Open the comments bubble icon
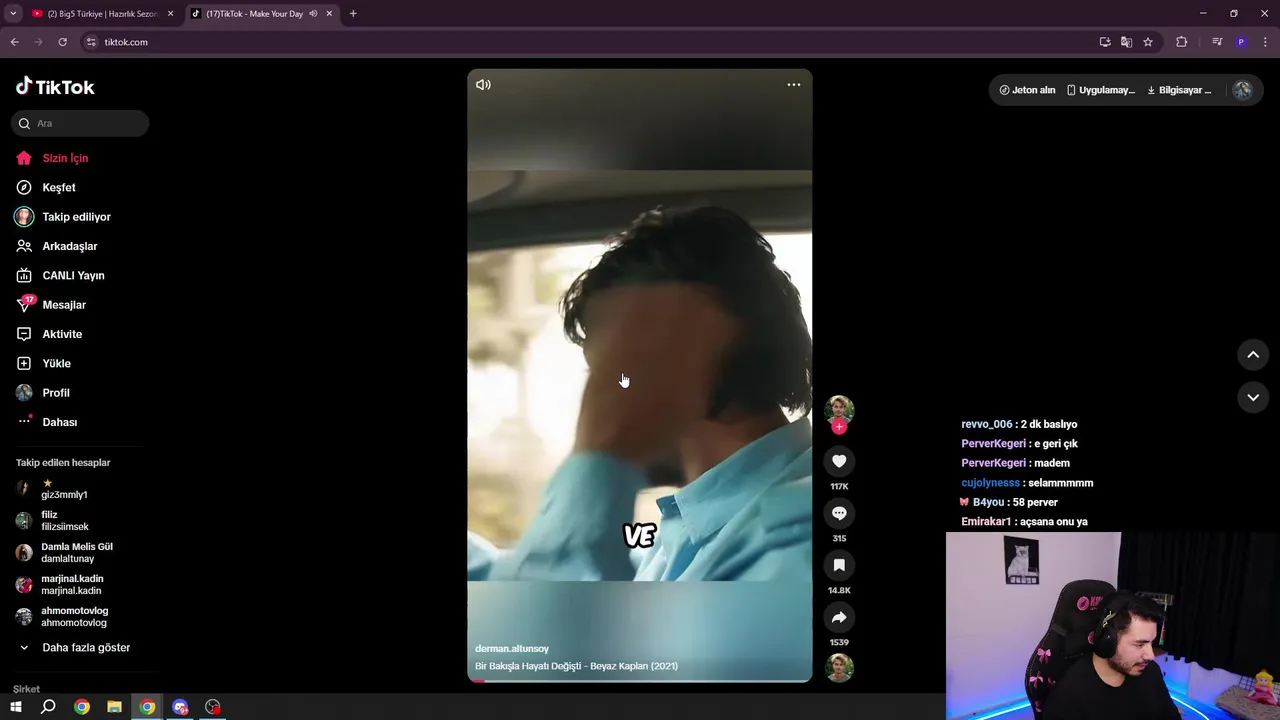This screenshot has width=1280, height=720. click(839, 513)
